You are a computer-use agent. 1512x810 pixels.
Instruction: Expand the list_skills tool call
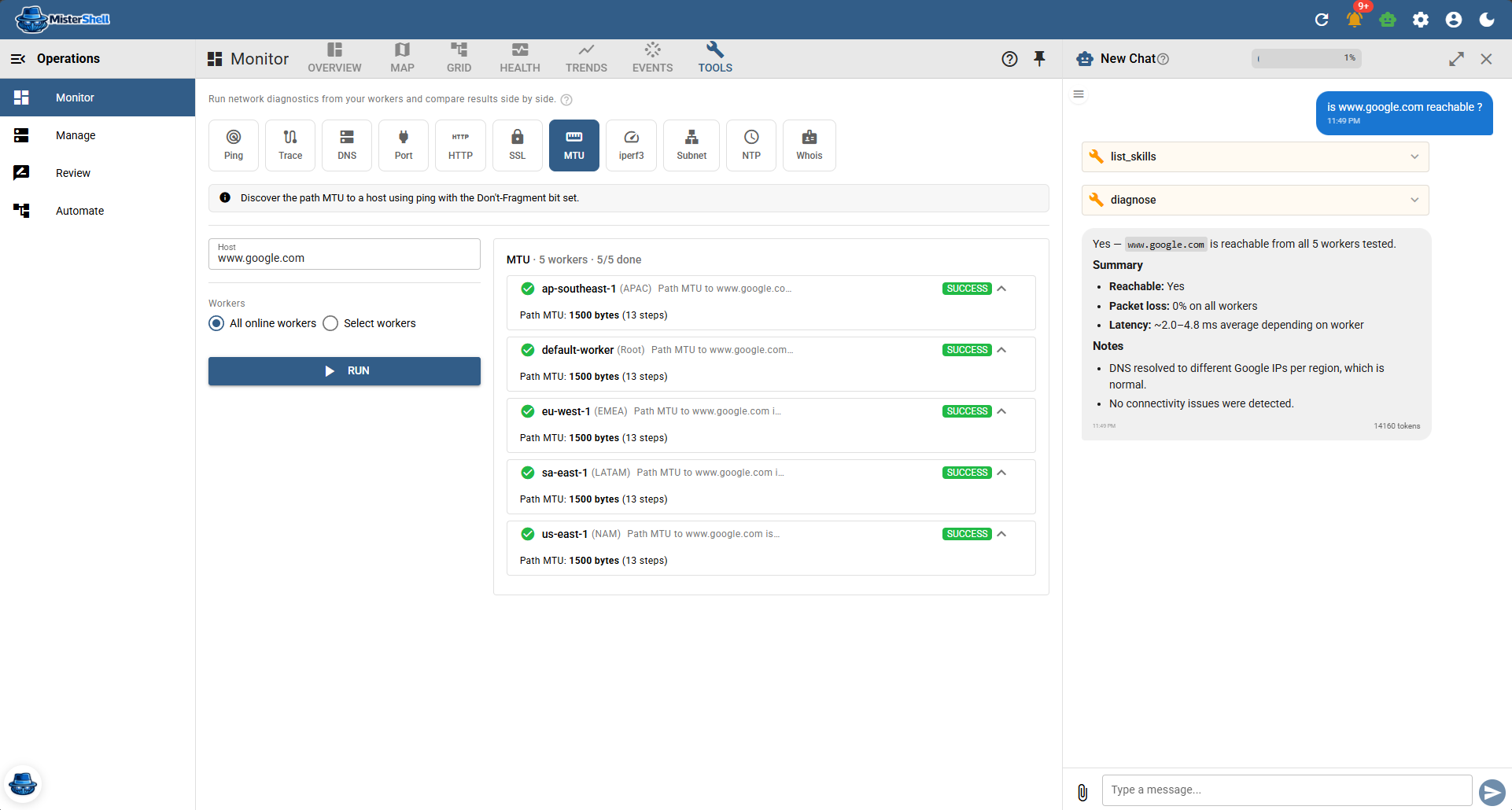coord(1255,156)
